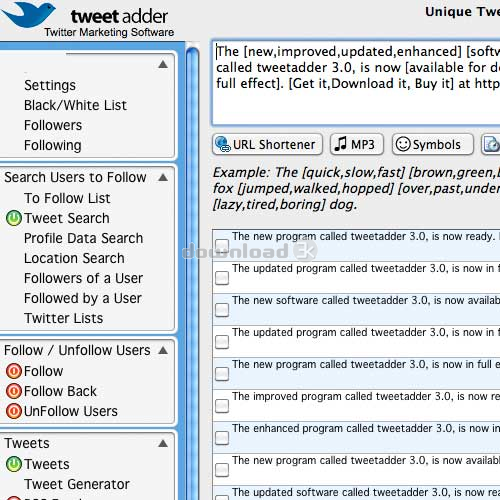This screenshot has height=500, width=500.
Task: Collapse the Search Users to Follow section
Action: 163,177
